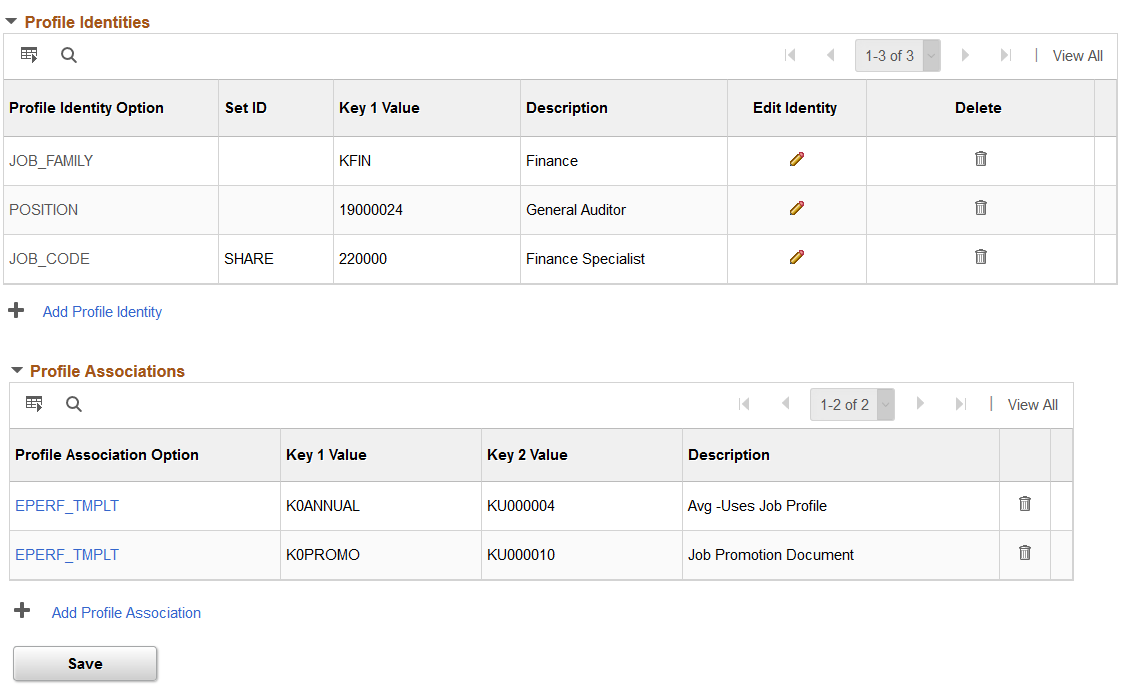View All rows in Profile Identities
This screenshot has width=1137, height=687.
click(1078, 56)
